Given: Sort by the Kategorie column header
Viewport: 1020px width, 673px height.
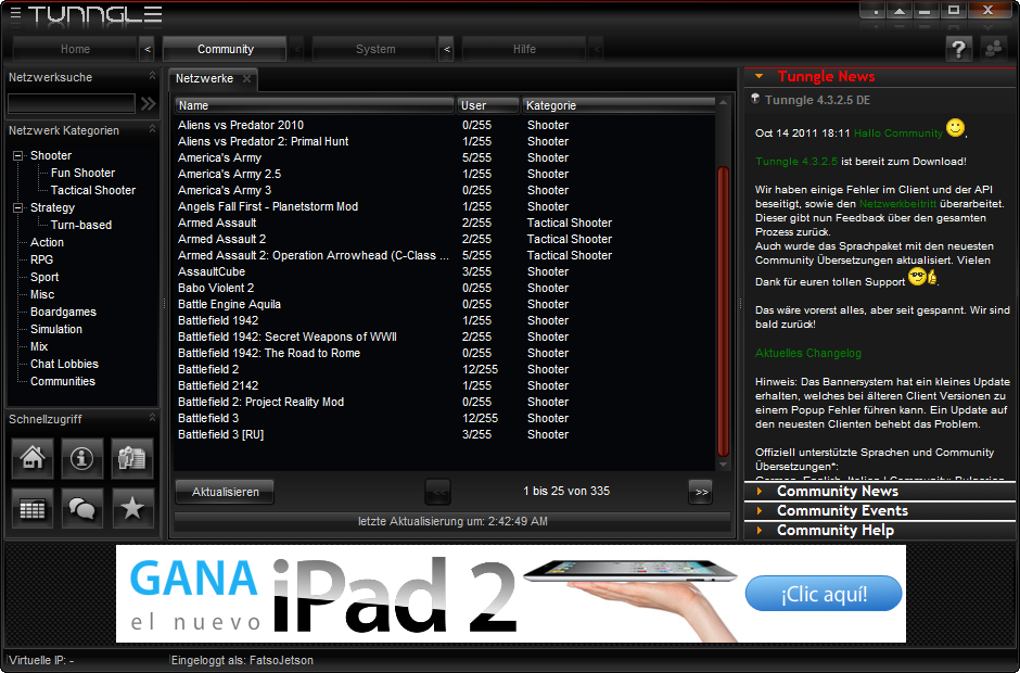Looking at the screenshot, I should point(619,105).
